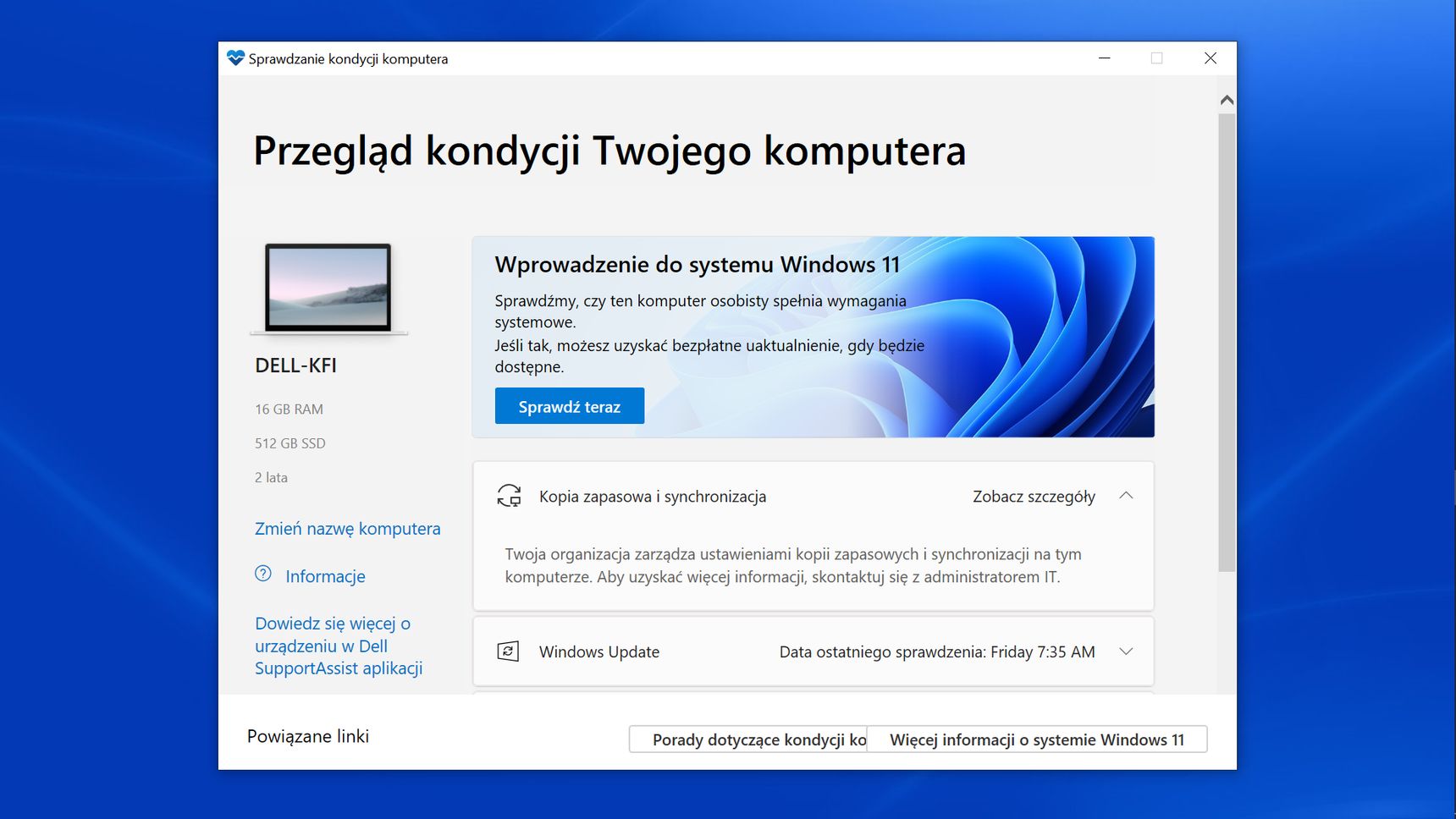This screenshot has width=1456, height=819.
Task: Open Dell SupportAssist learn more link
Action: (x=339, y=646)
